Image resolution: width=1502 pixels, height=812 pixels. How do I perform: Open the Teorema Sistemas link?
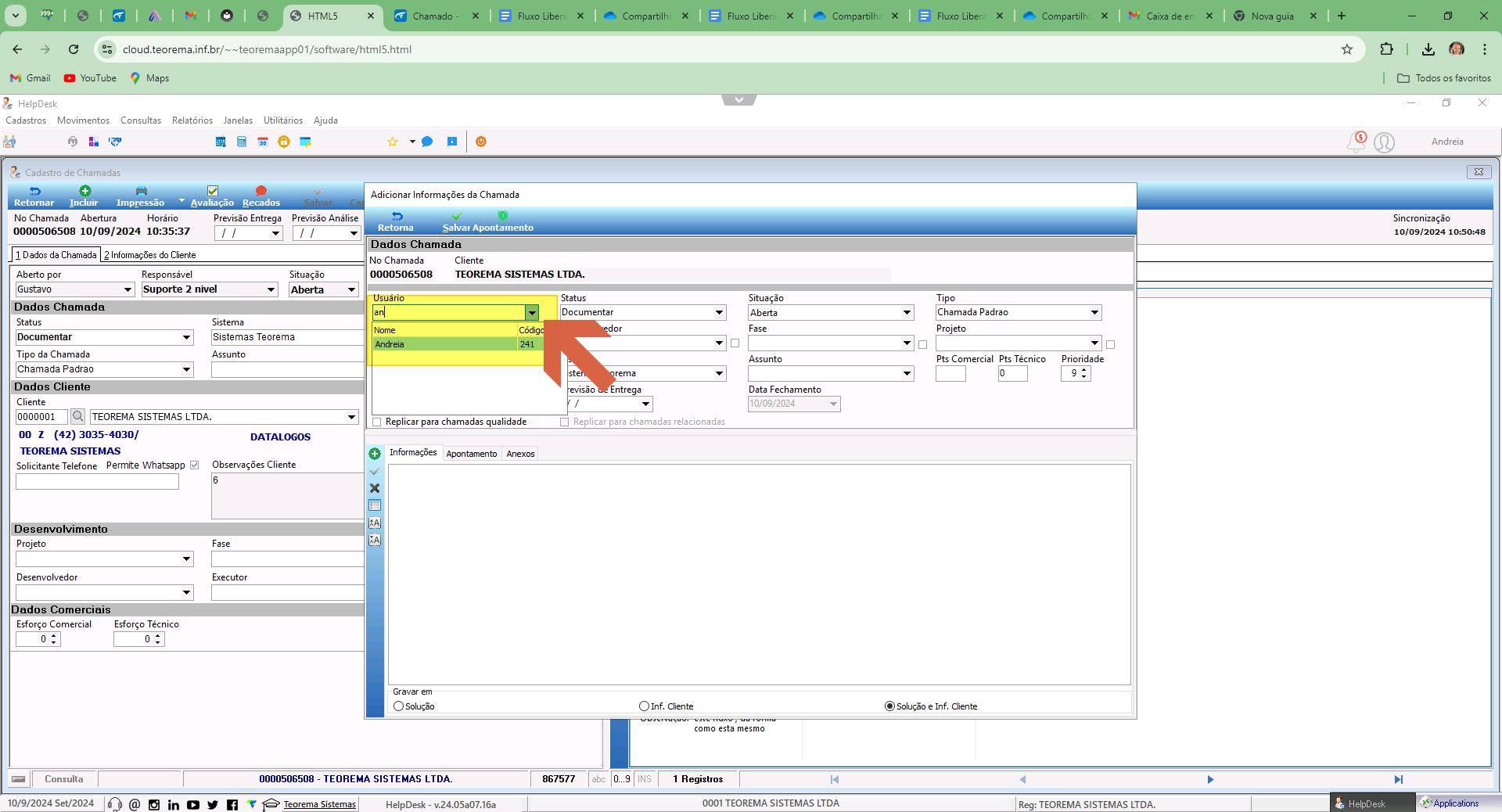[319, 804]
